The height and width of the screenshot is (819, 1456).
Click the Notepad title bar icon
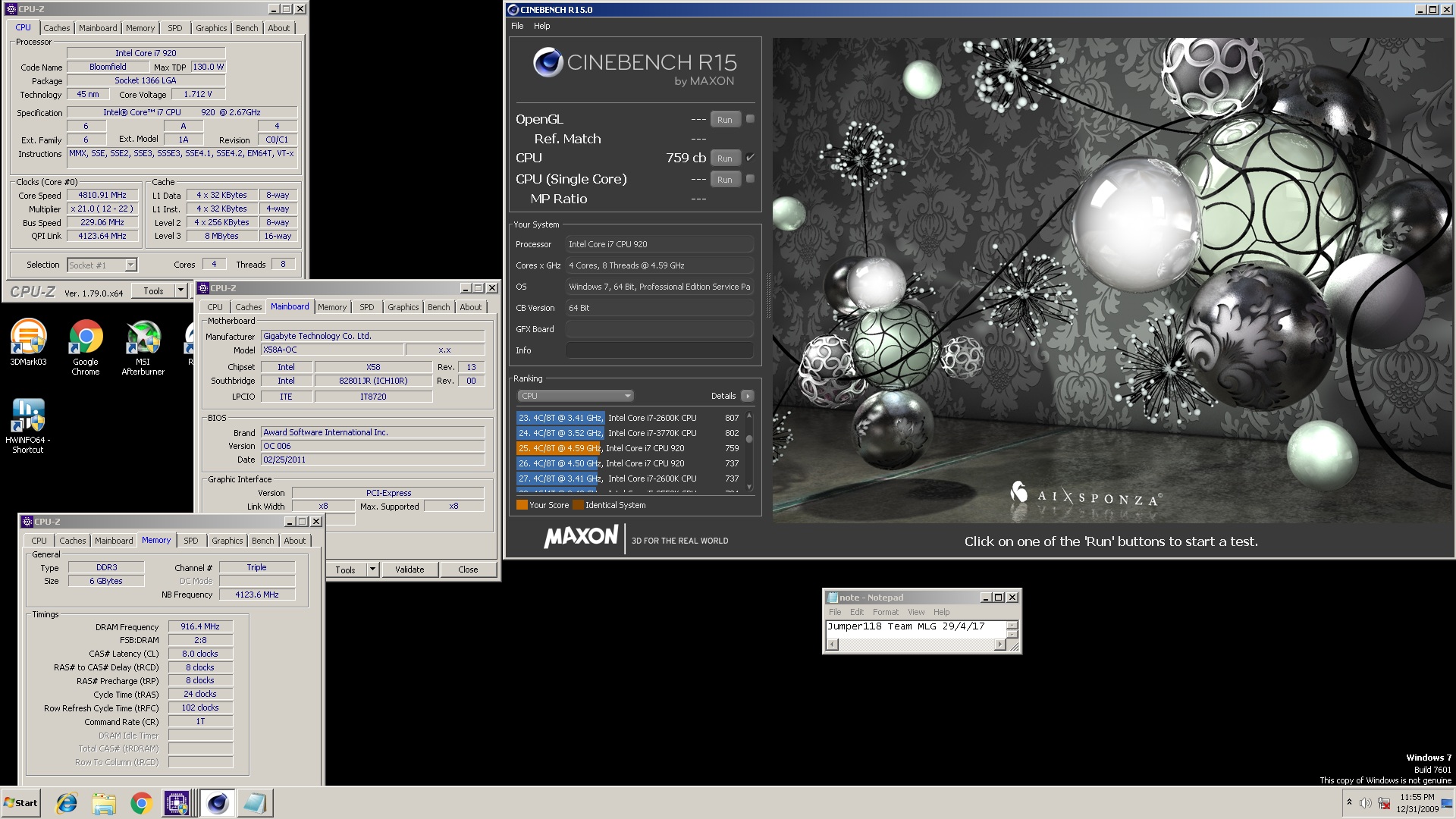click(x=833, y=598)
